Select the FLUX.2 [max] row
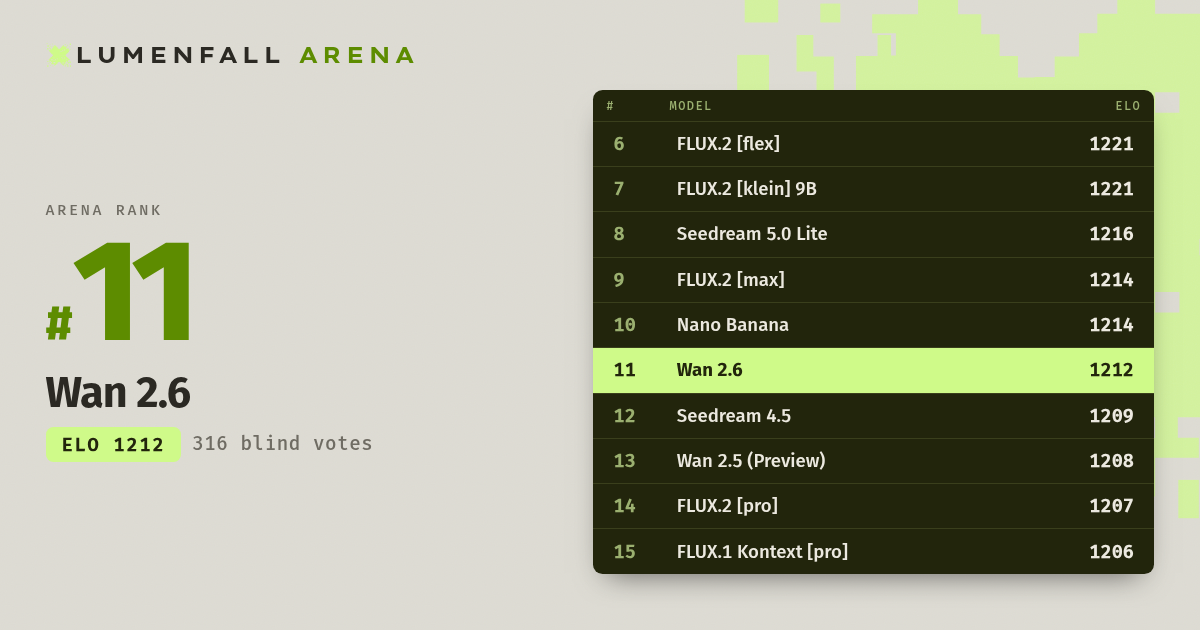Screen dimensions: 1200x630 click(x=873, y=280)
